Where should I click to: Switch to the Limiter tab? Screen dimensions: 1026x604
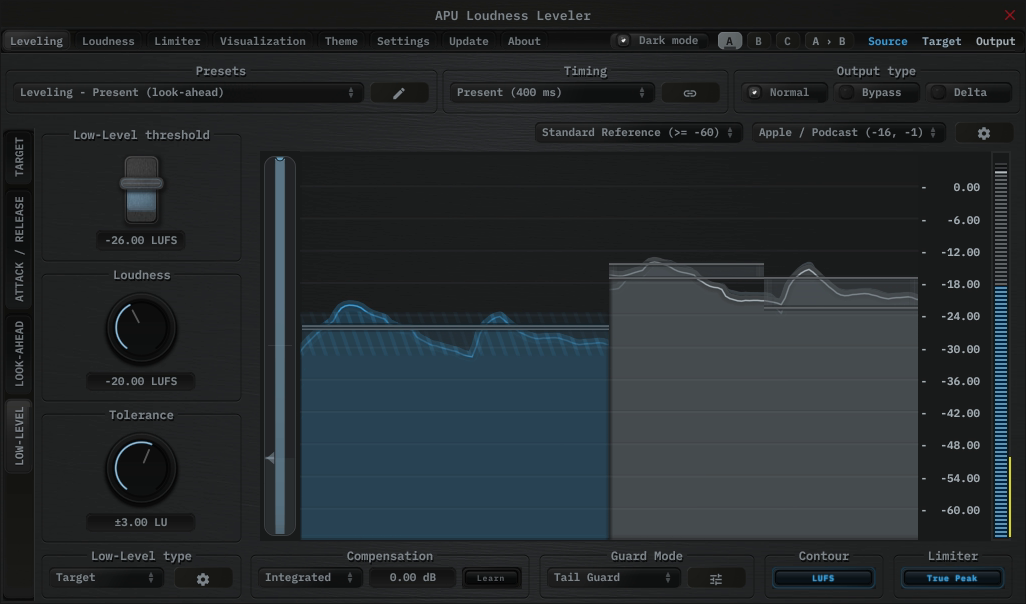[177, 41]
